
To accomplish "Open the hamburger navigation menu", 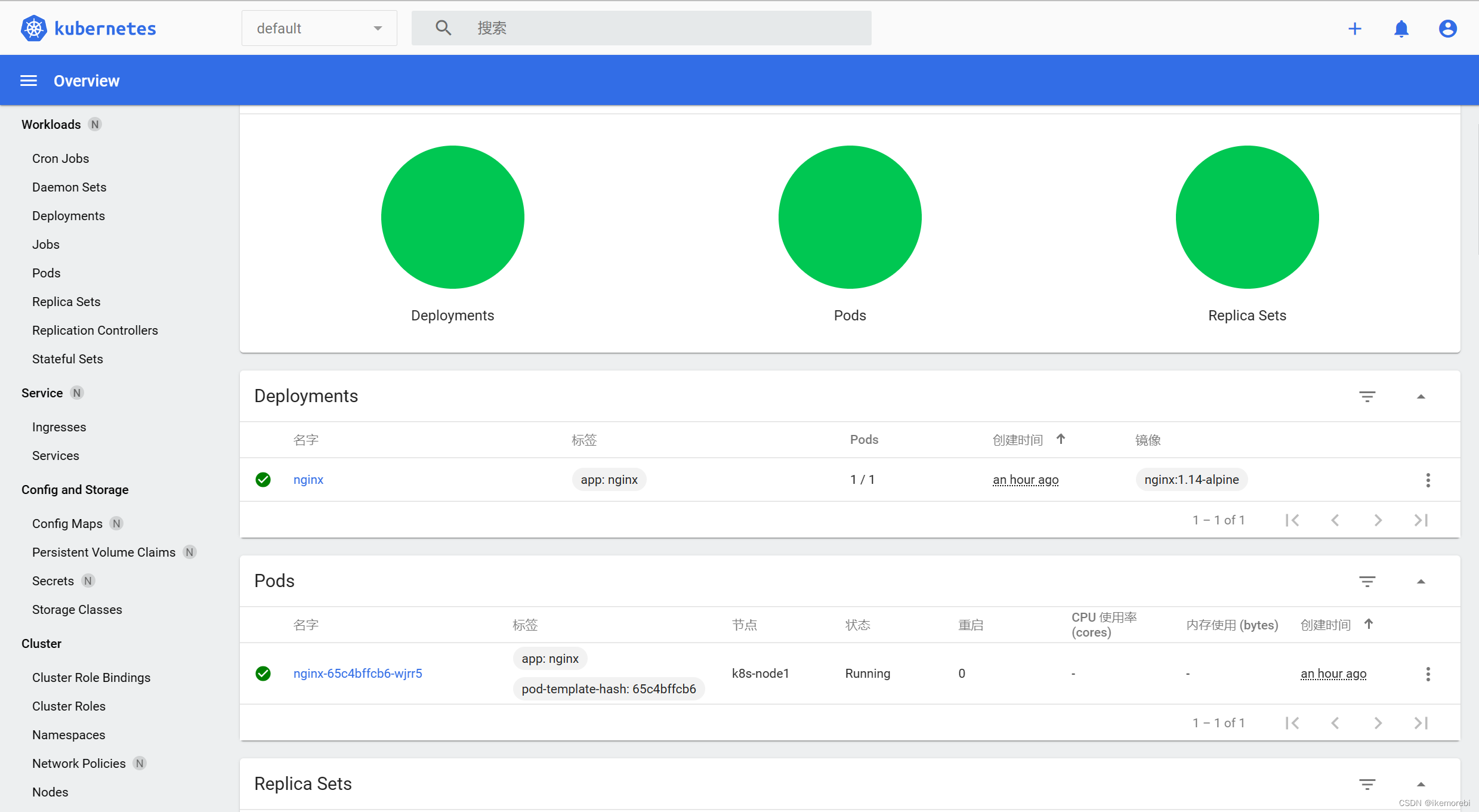I will [29, 81].
